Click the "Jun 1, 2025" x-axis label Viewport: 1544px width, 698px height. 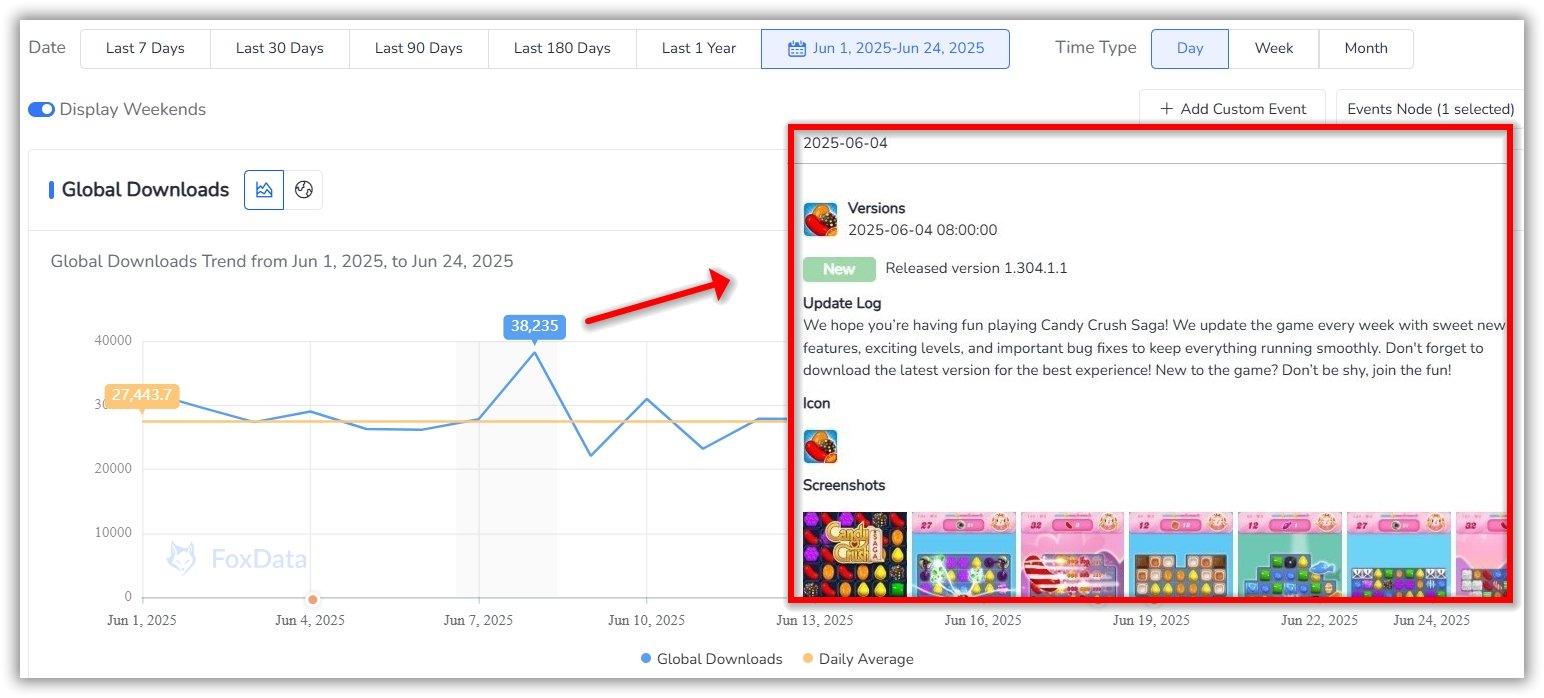coord(142,620)
